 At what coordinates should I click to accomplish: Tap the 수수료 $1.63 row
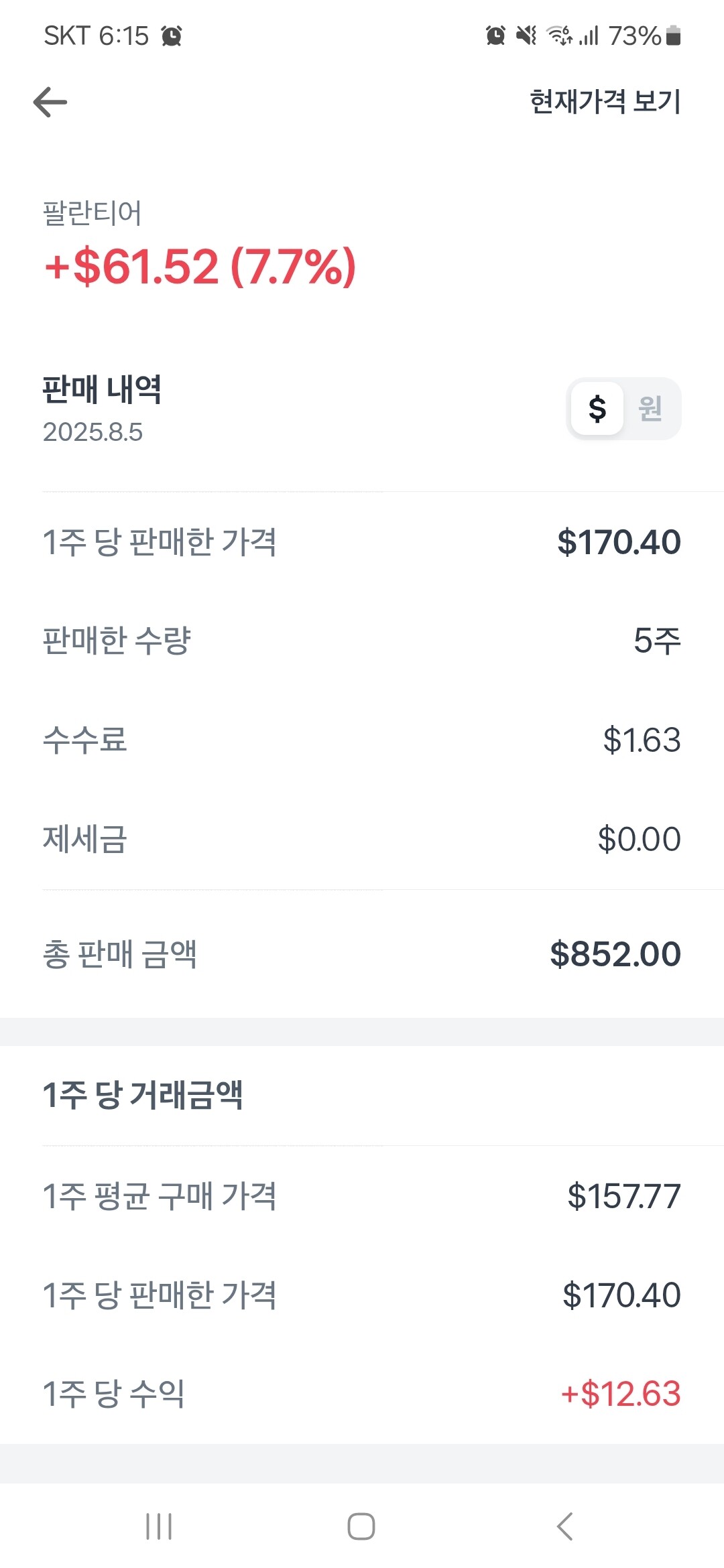click(362, 740)
